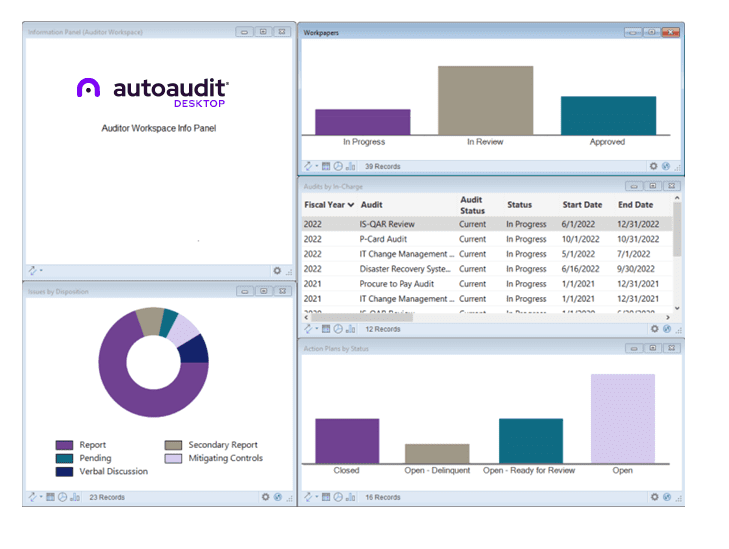Click the Status column header

(519, 205)
